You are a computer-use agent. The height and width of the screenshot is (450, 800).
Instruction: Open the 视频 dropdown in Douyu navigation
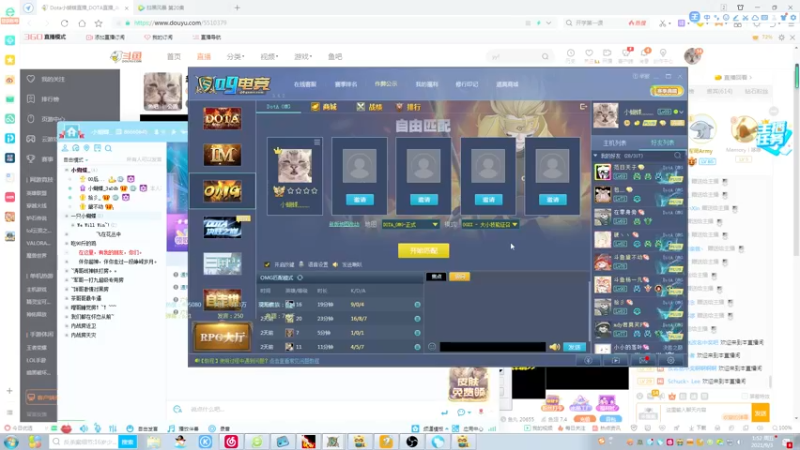tap(269, 57)
